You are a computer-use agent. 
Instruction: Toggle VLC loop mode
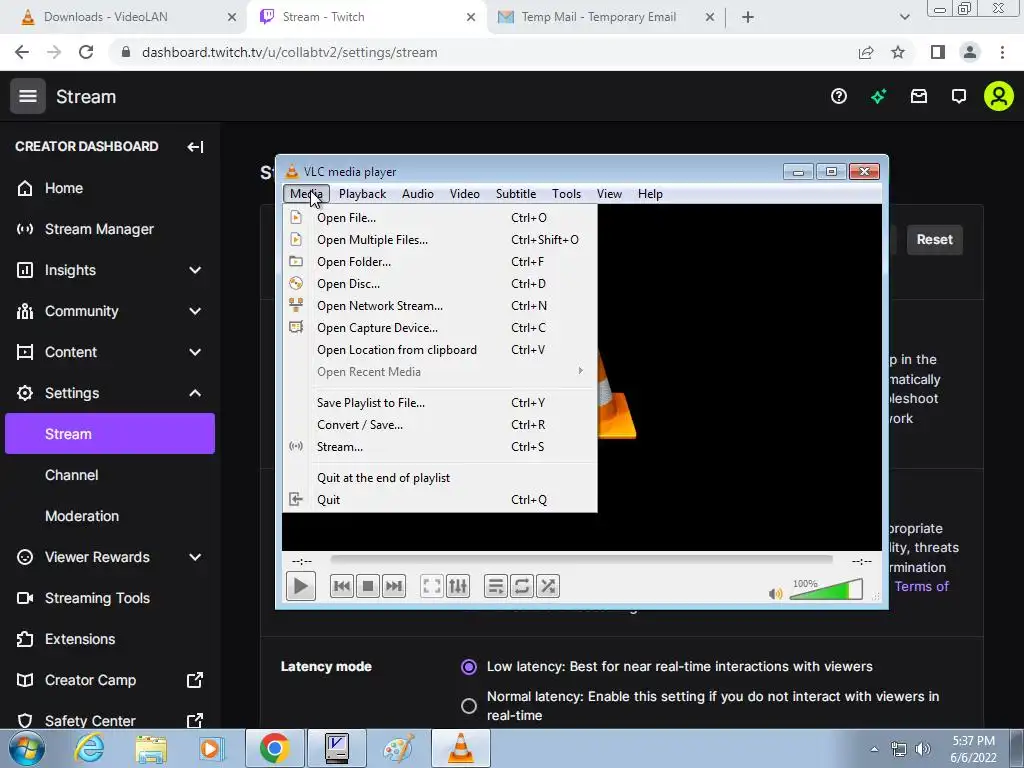point(522,586)
